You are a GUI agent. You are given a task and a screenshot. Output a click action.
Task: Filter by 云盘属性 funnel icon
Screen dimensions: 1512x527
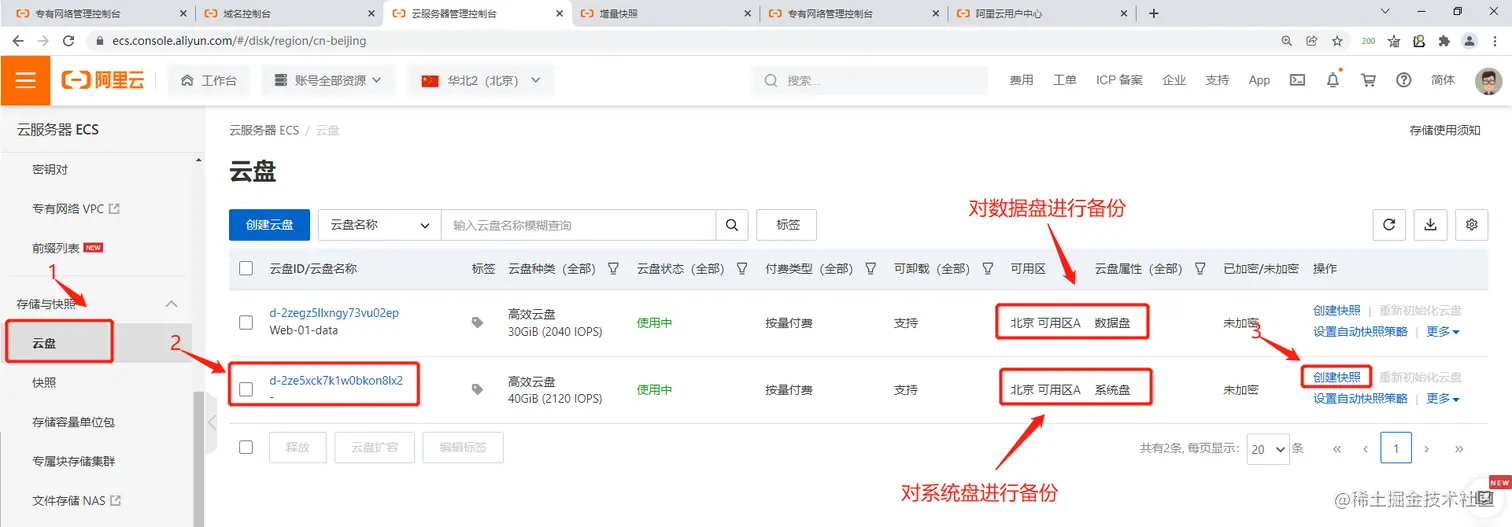pos(1200,269)
